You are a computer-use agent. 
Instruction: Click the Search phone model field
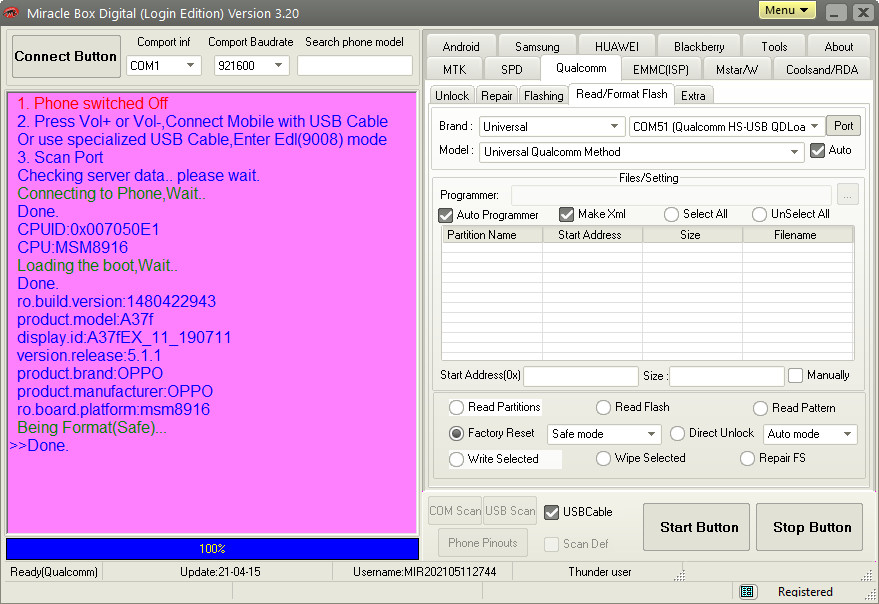pos(355,66)
